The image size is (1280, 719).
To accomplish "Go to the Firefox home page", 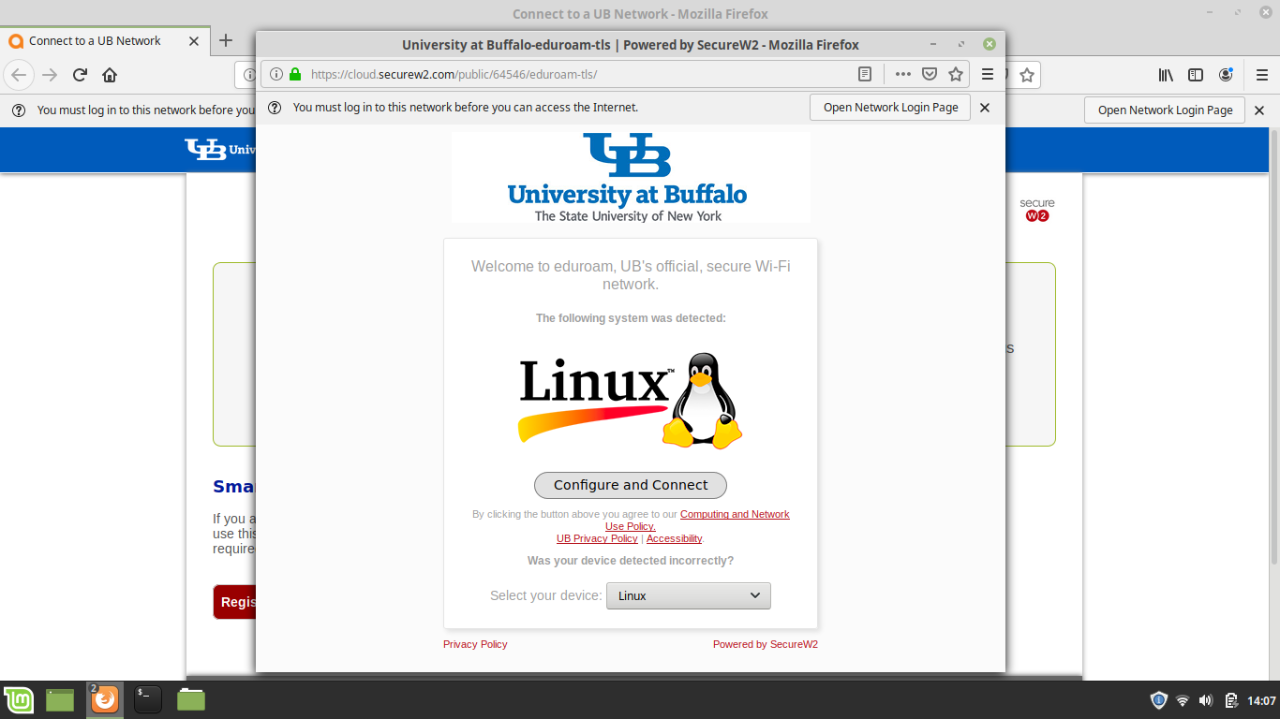I will coord(110,75).
